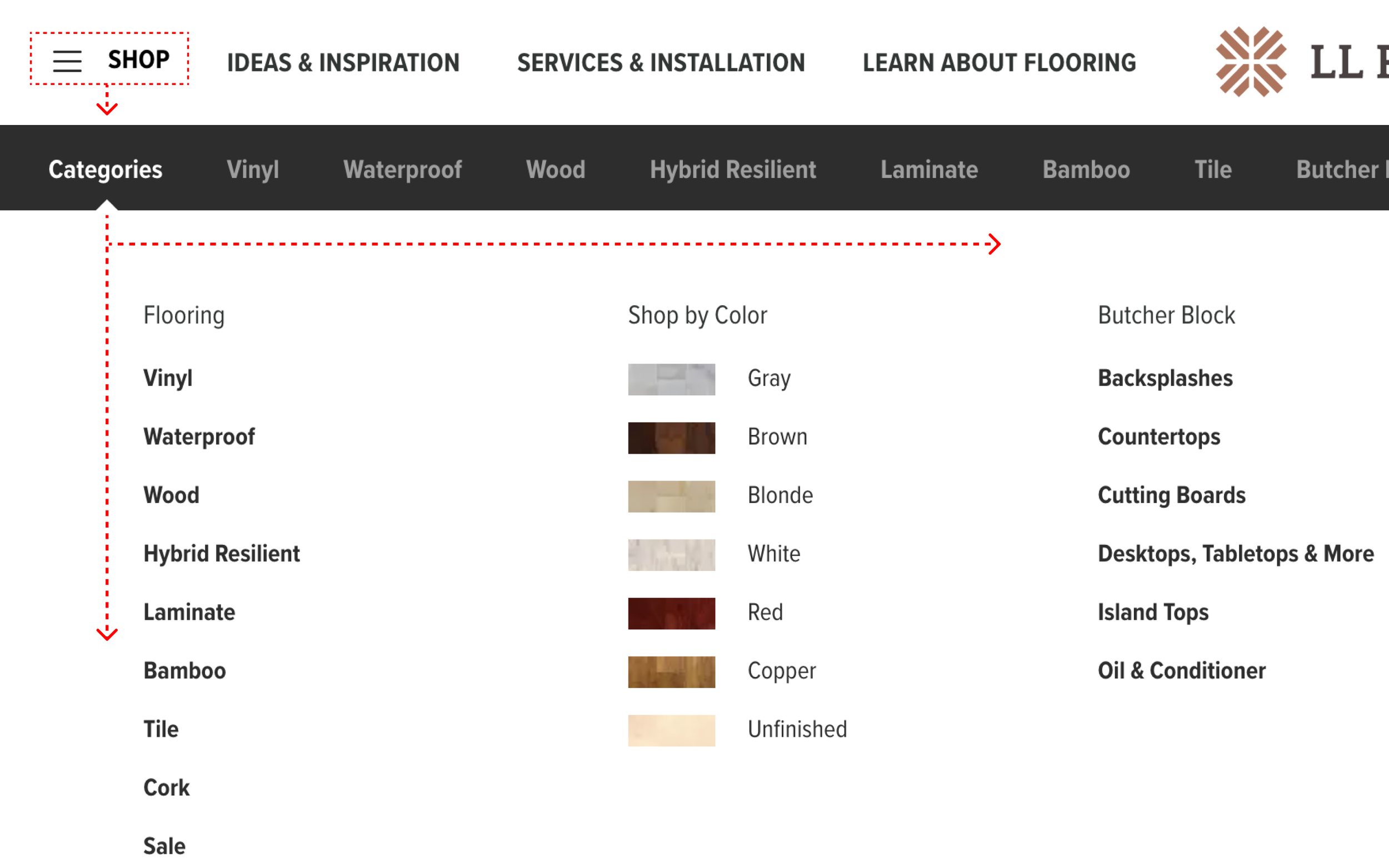Viewport: 1389px width, 868px height.
Task: Open Services & Installation menu
Action: coord(661,63)
